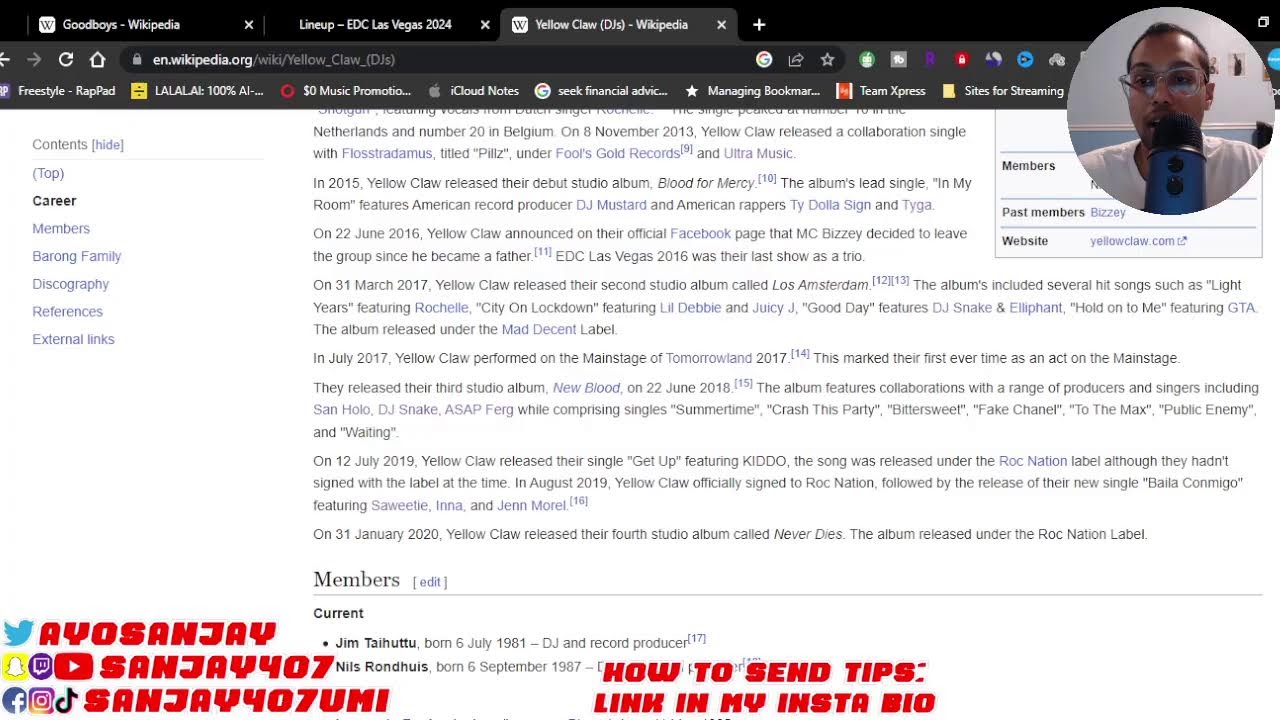The height and width of the screenshot is (720, 1280).
Task: Open Elliphant article link
Action: click(1035, 308)
